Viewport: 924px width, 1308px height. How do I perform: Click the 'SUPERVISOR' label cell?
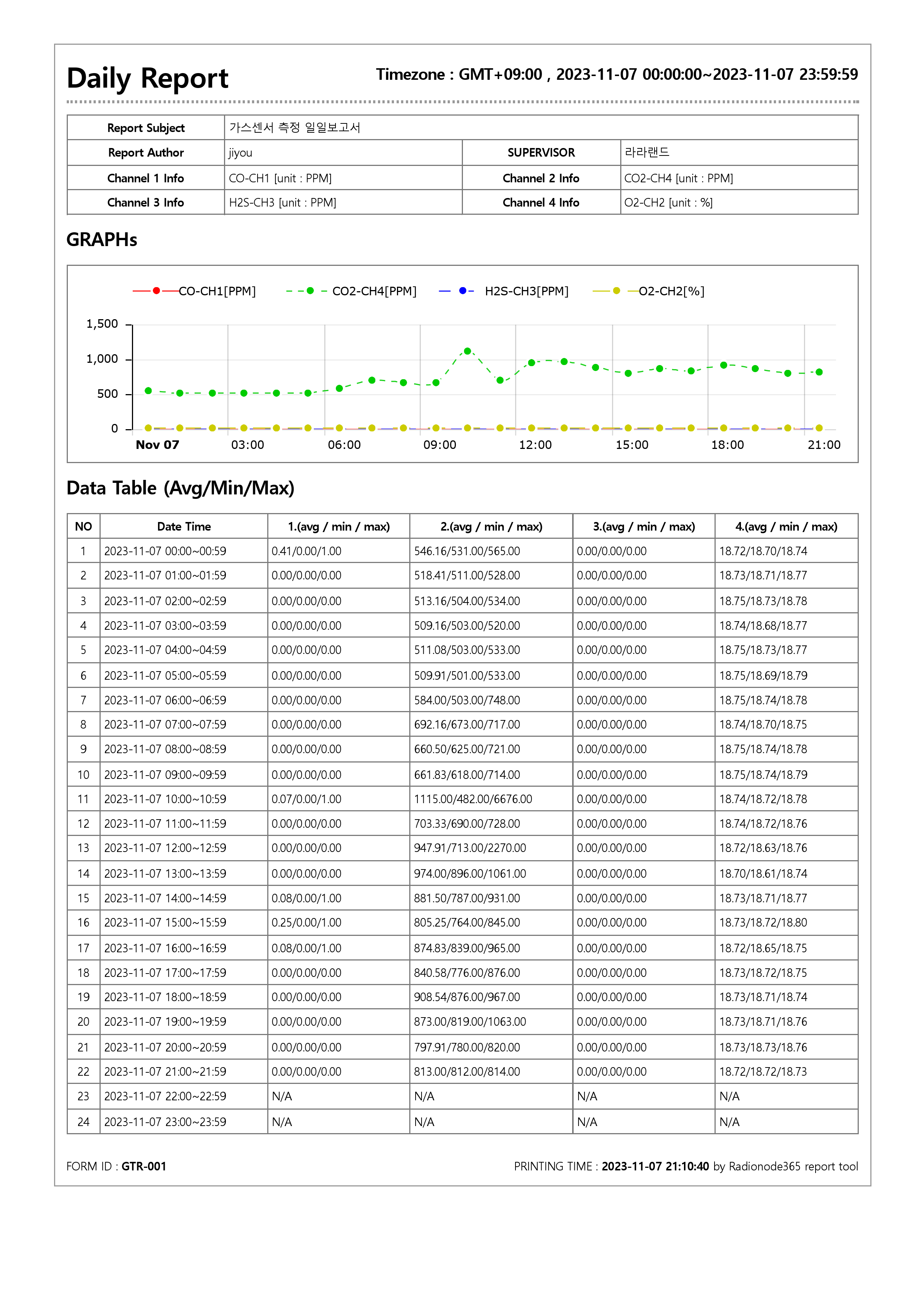(541, 153)
